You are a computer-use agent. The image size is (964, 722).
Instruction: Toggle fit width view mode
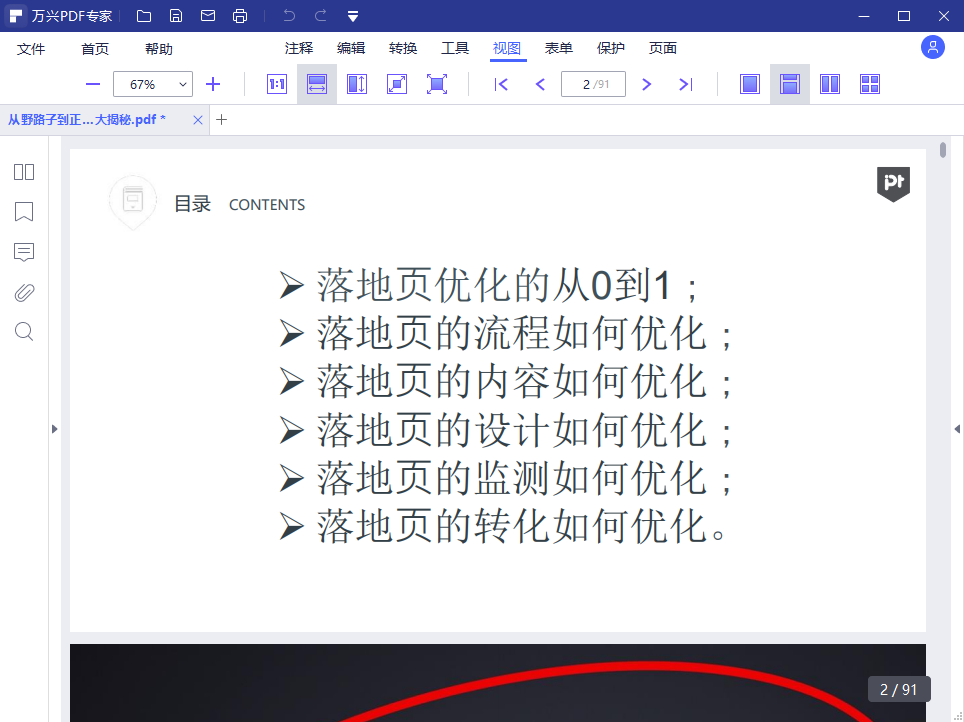317,85
